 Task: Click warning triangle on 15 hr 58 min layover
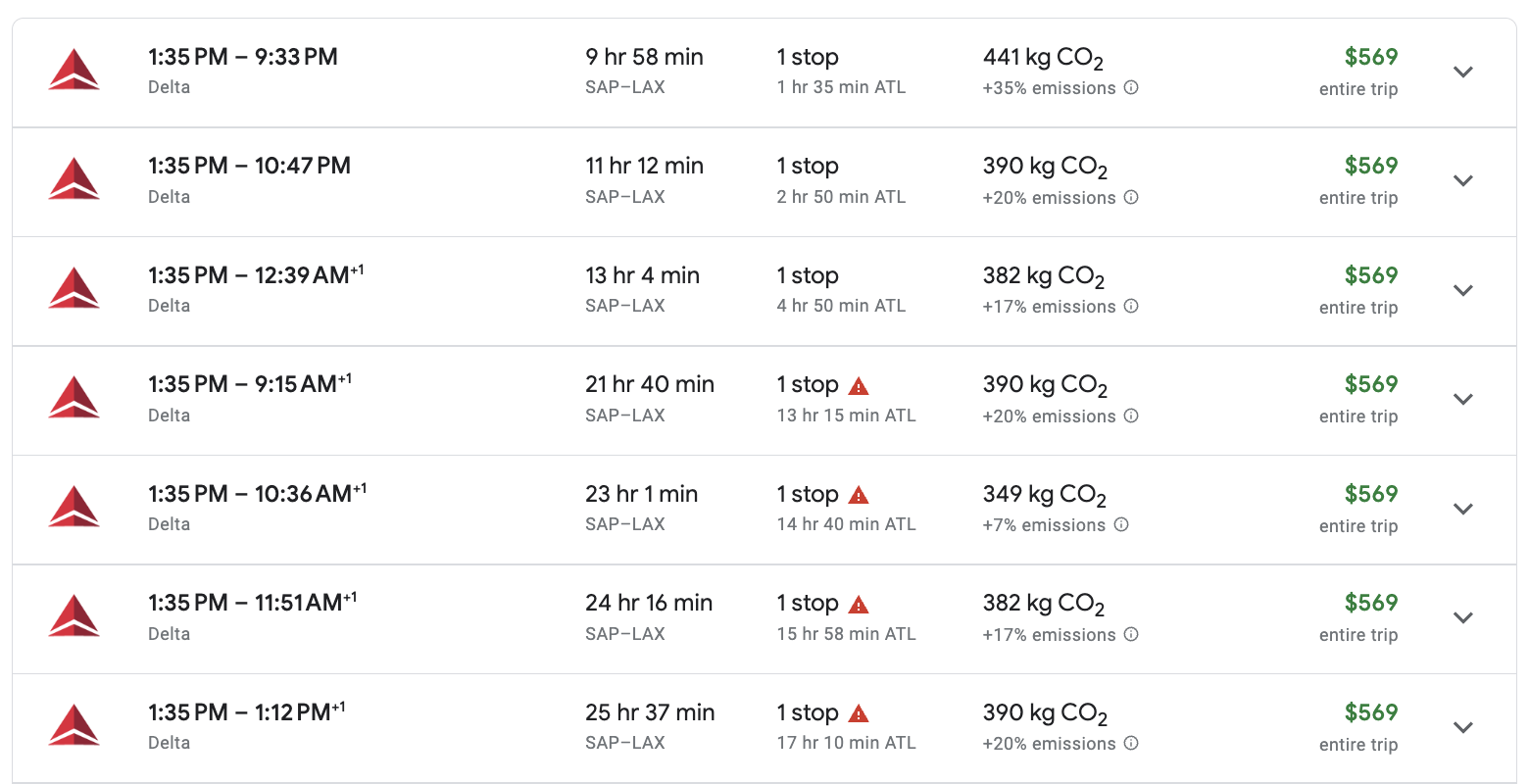859,605
